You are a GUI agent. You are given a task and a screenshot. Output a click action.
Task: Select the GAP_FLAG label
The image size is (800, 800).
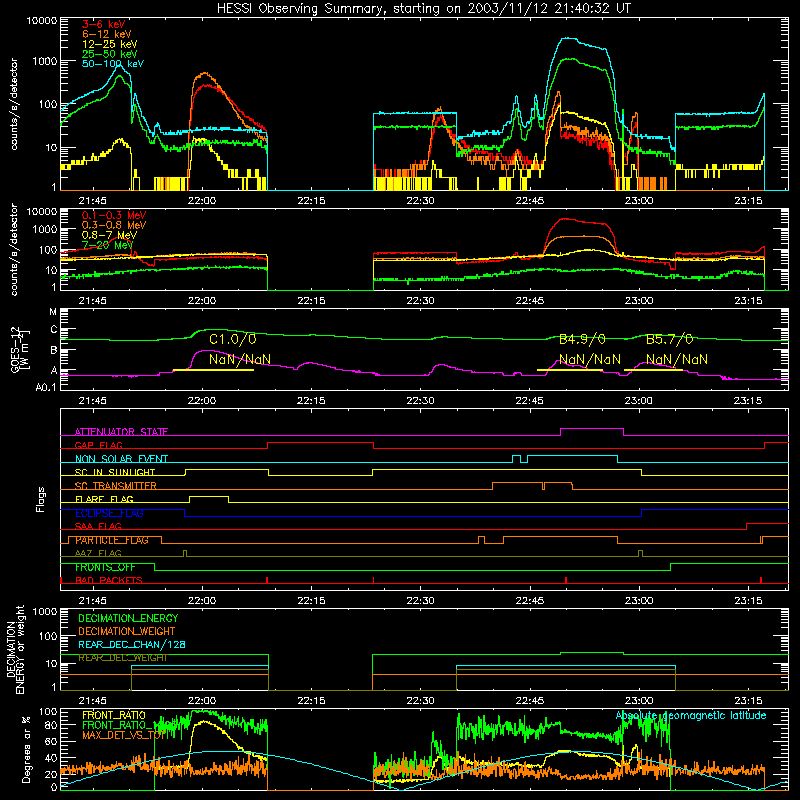[x=98, y=445]
